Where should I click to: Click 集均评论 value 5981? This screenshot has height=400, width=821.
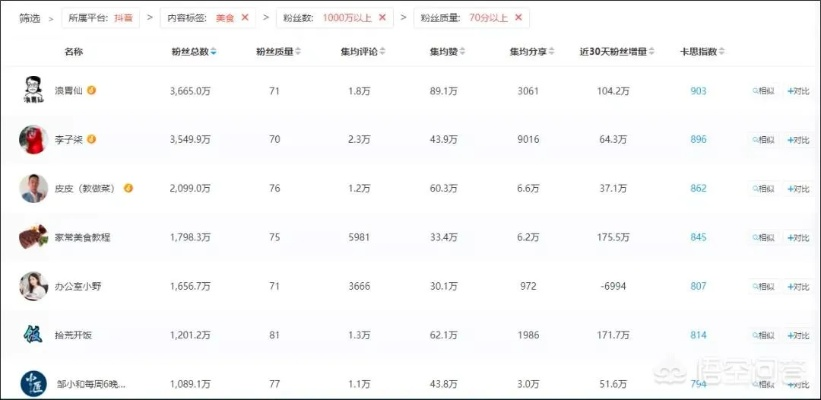coord(359,238)
